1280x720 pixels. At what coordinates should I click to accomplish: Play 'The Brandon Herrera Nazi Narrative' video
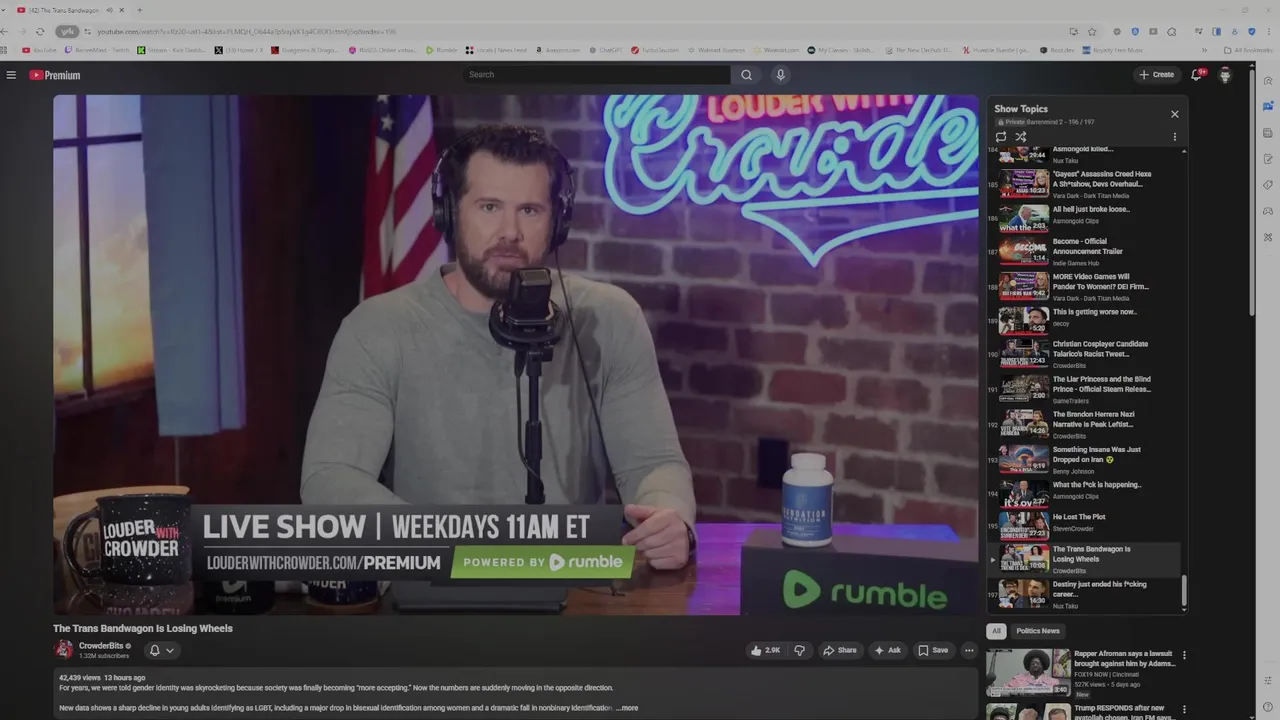point(1085,424)
